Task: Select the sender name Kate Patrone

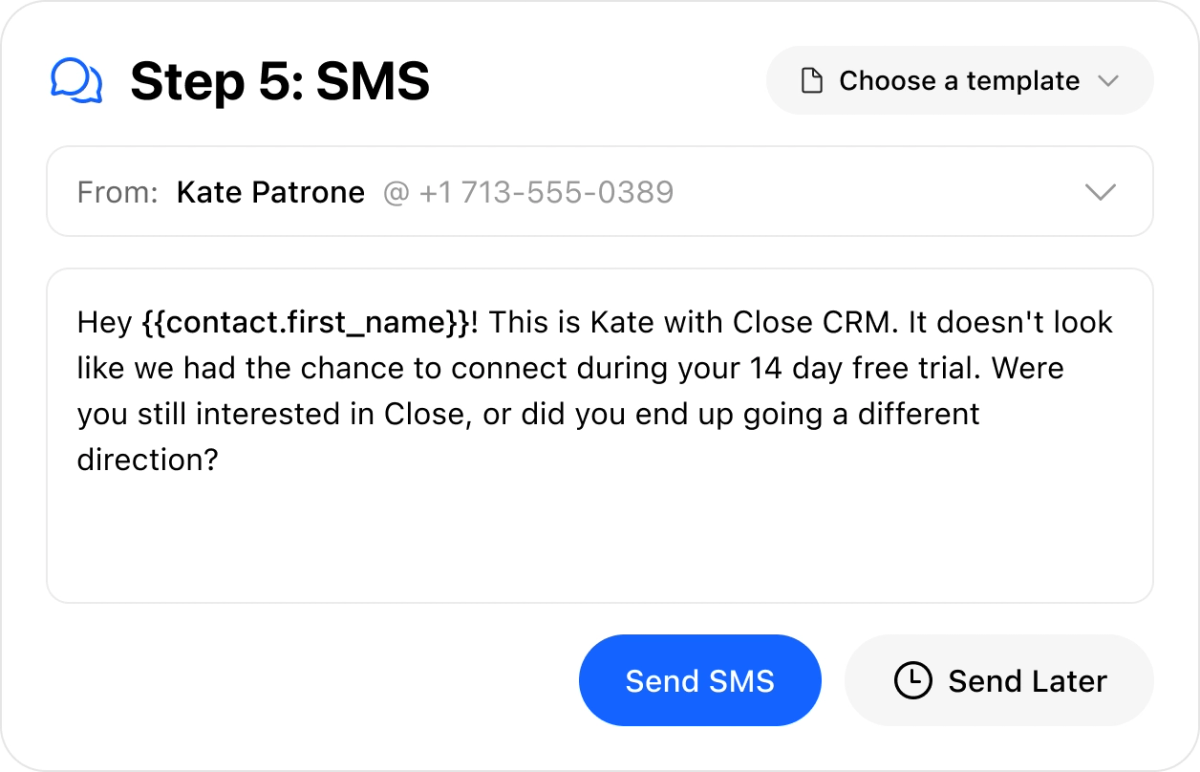Action: [x=270, y=192]
